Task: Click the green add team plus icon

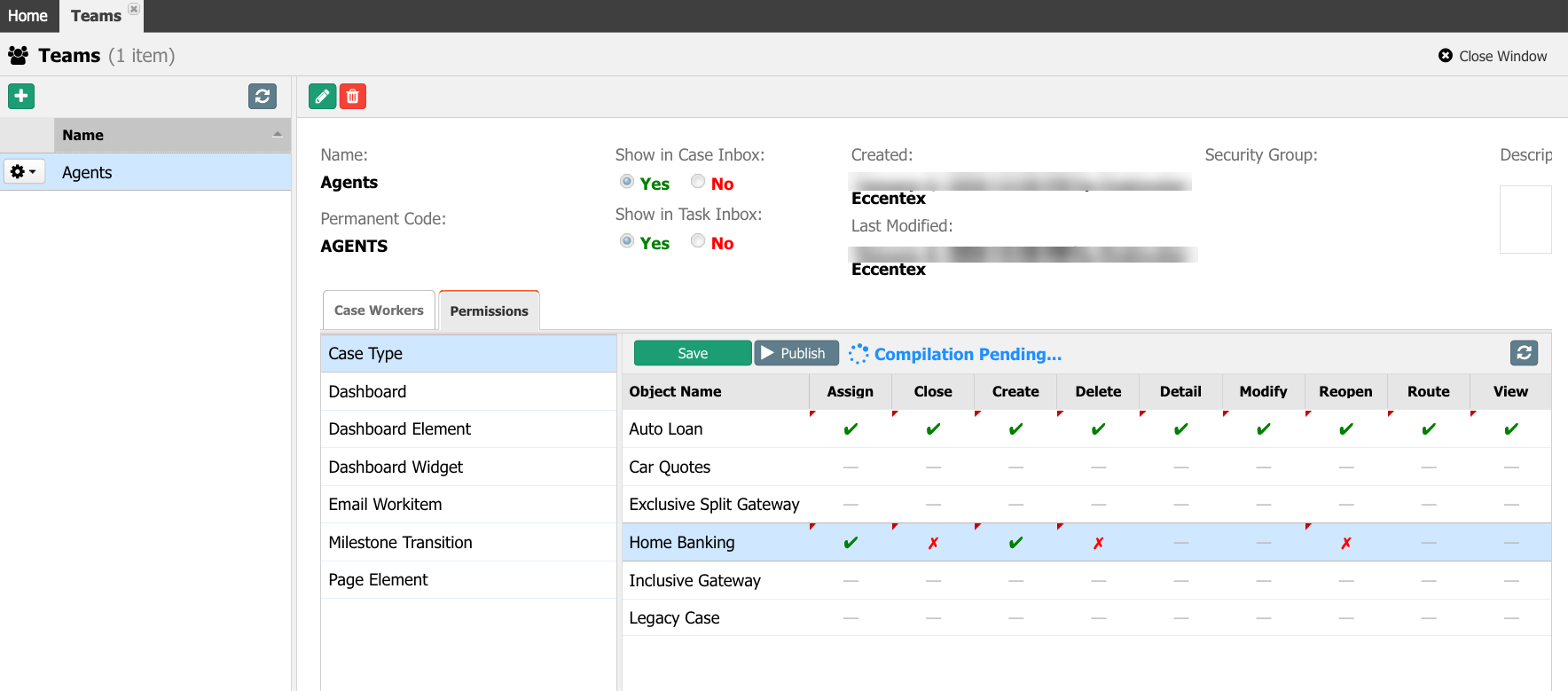Action: pyautogui.click(x=21, y=96)
